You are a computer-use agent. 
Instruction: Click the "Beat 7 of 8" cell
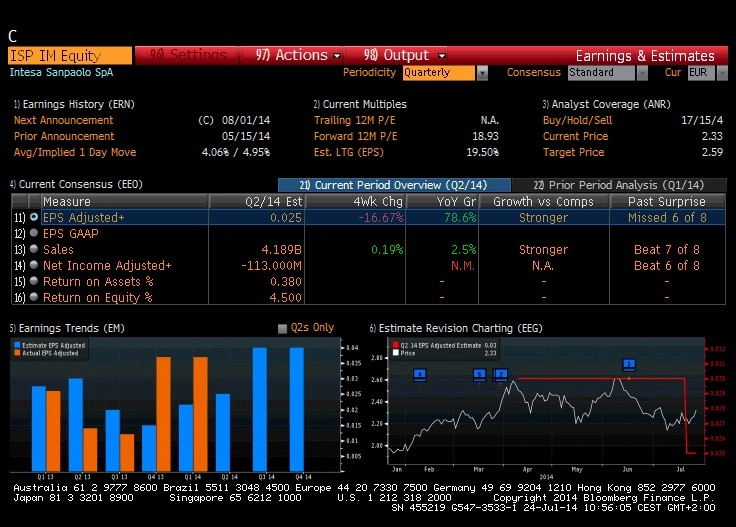[x=667, y=250]
